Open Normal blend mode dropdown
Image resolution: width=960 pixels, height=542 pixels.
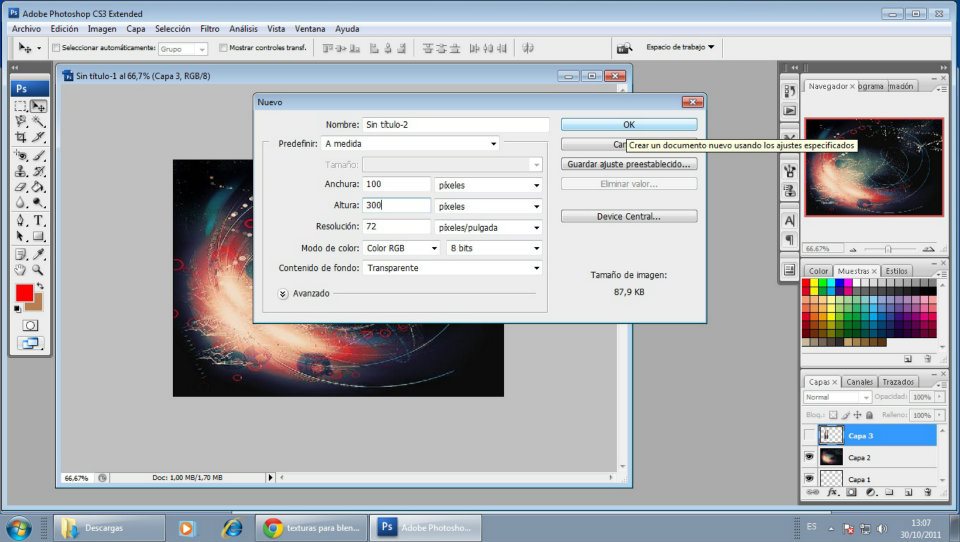point(837,397)
